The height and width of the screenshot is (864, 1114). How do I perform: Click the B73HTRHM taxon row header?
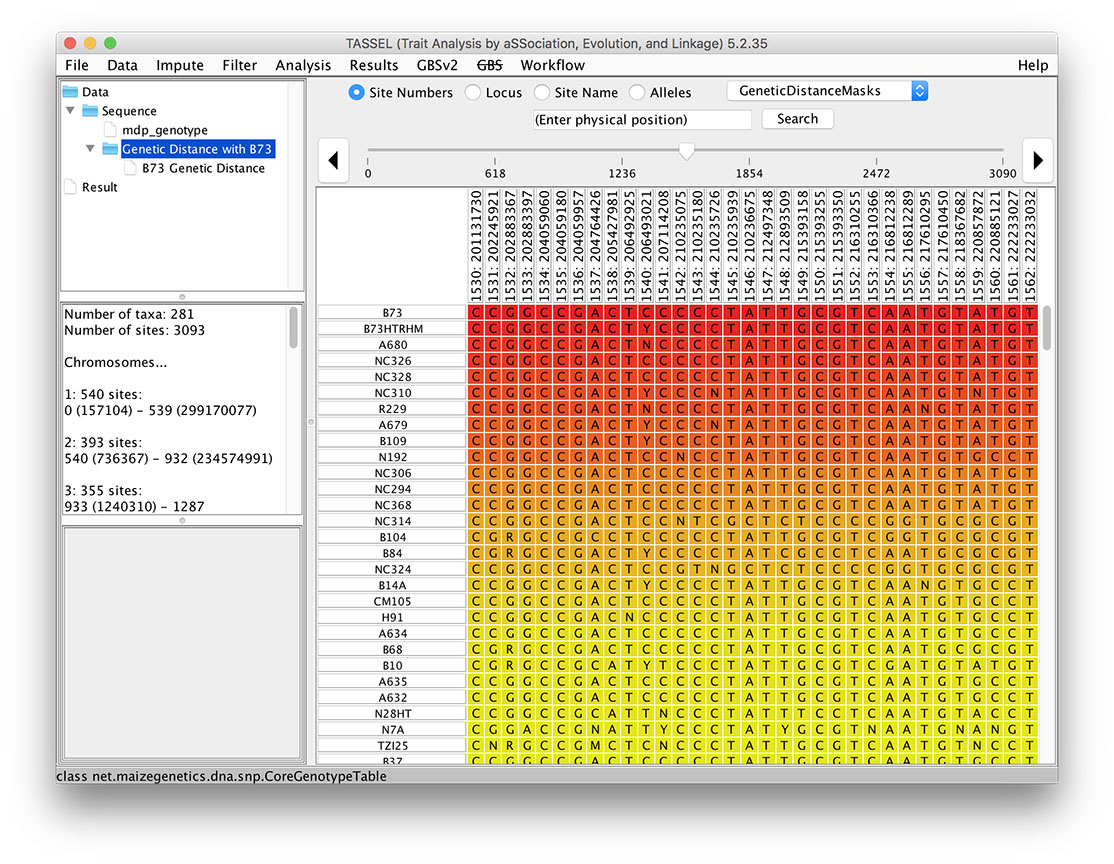point(392,329)
